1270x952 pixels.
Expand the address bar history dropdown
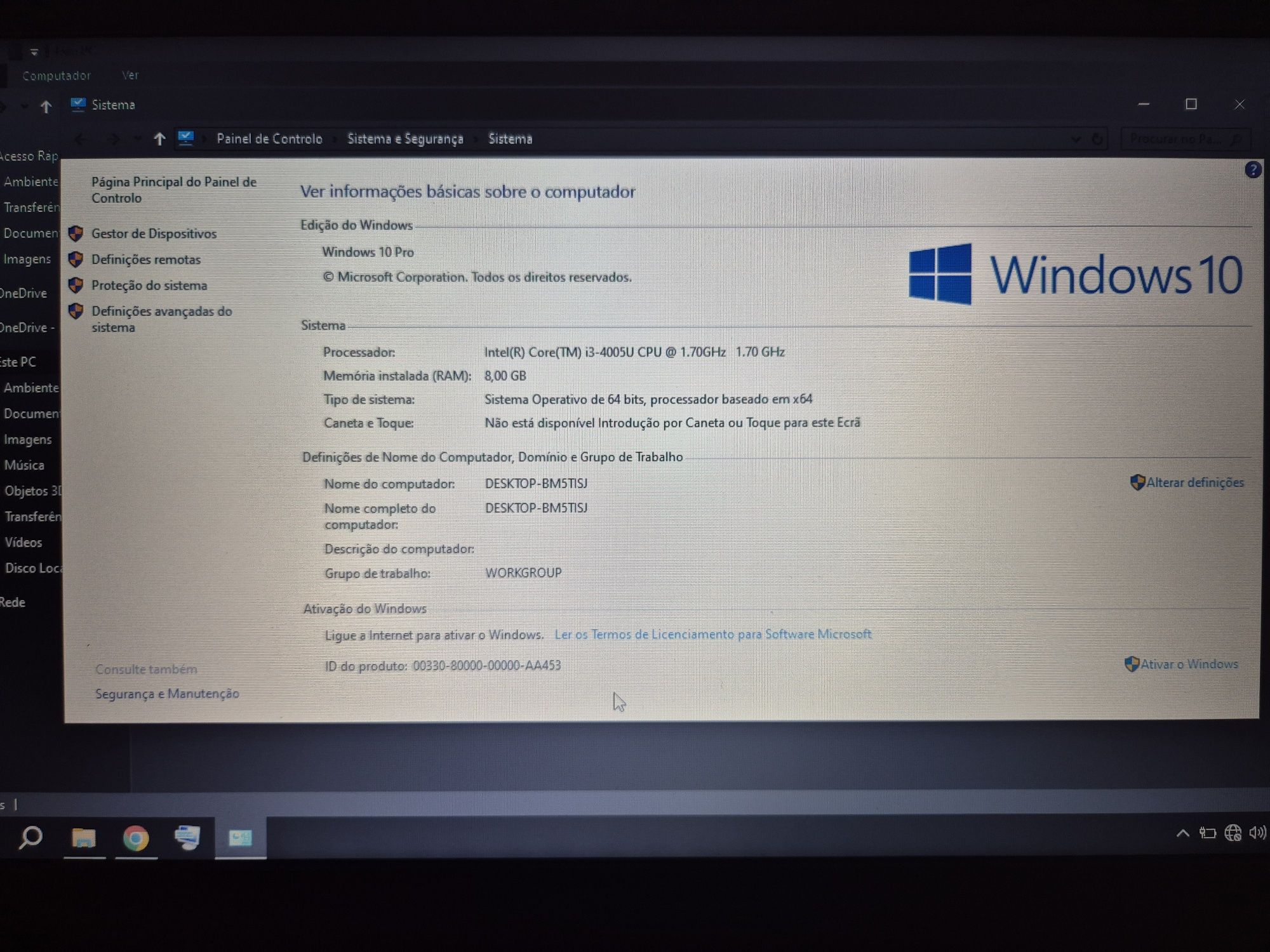[1076, 139]
